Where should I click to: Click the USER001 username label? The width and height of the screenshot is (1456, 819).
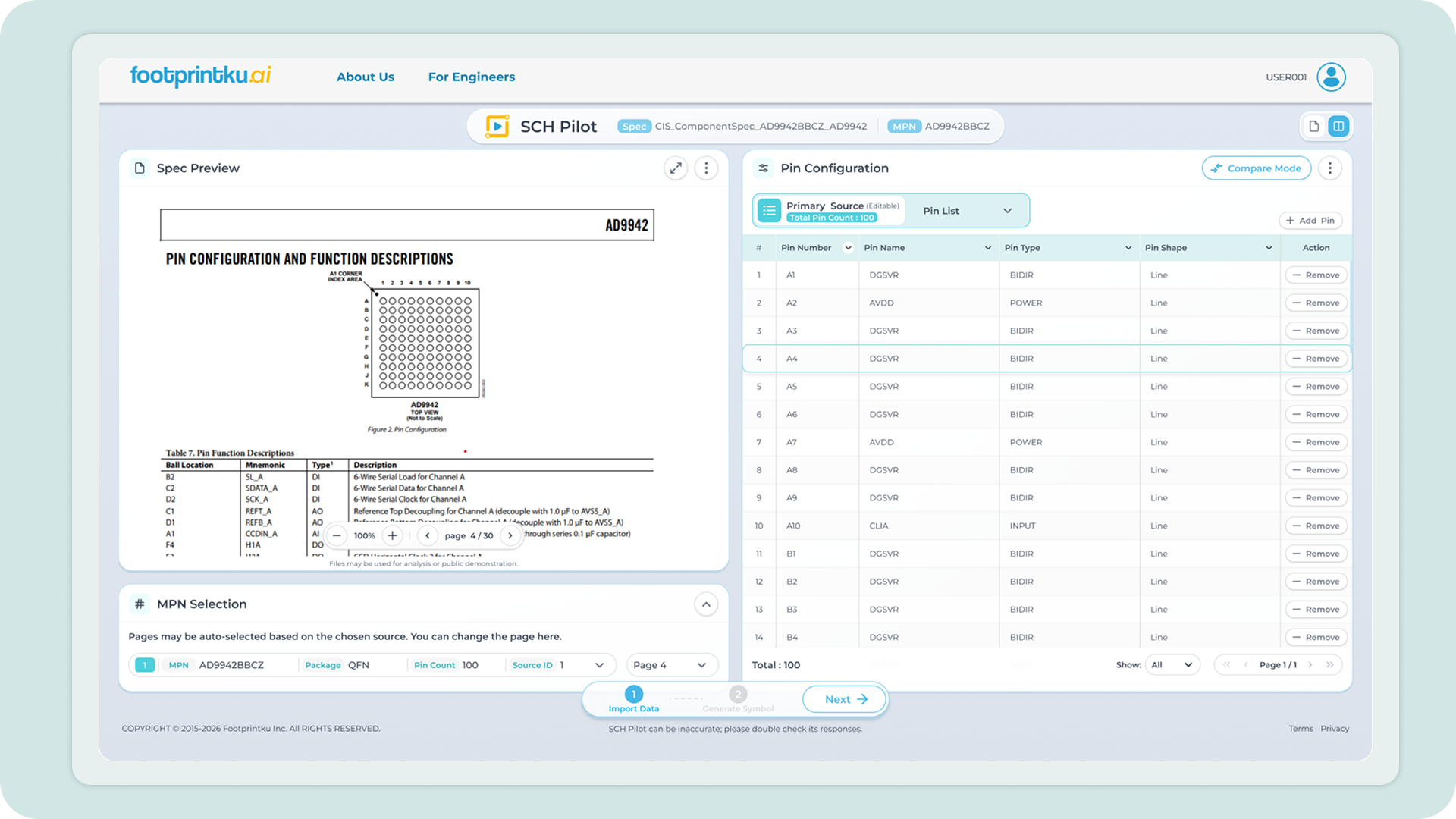coord(1286,77)
